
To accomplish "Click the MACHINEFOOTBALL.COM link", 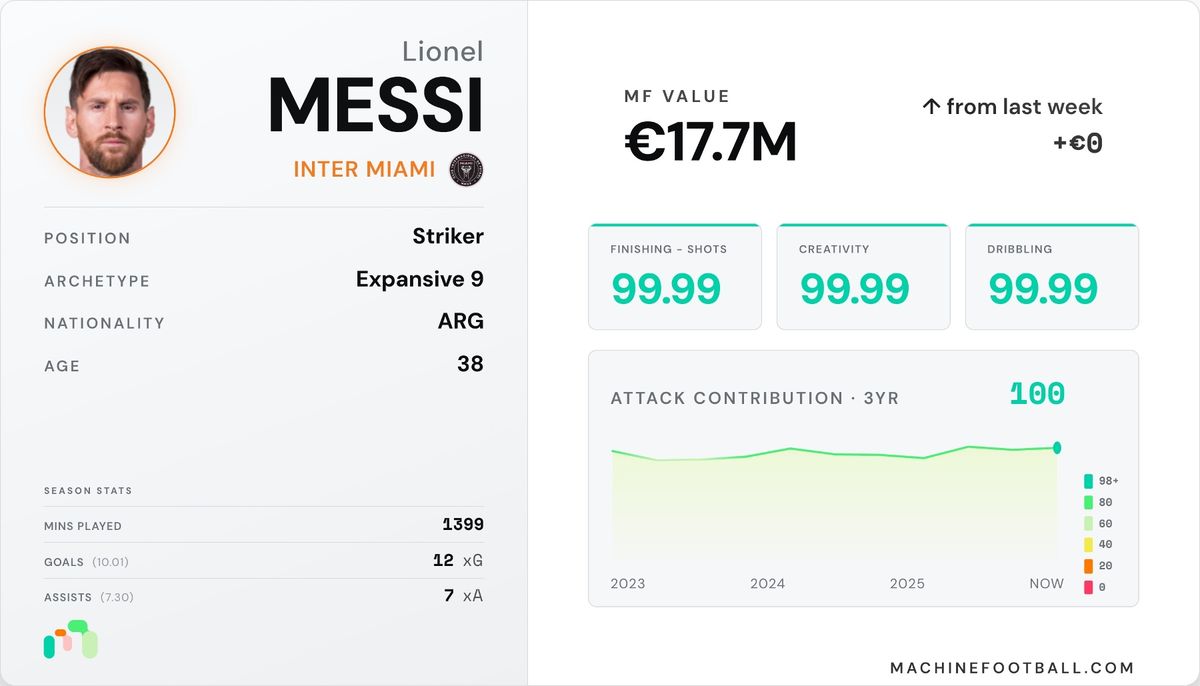I will click(x=1012, y=668).
